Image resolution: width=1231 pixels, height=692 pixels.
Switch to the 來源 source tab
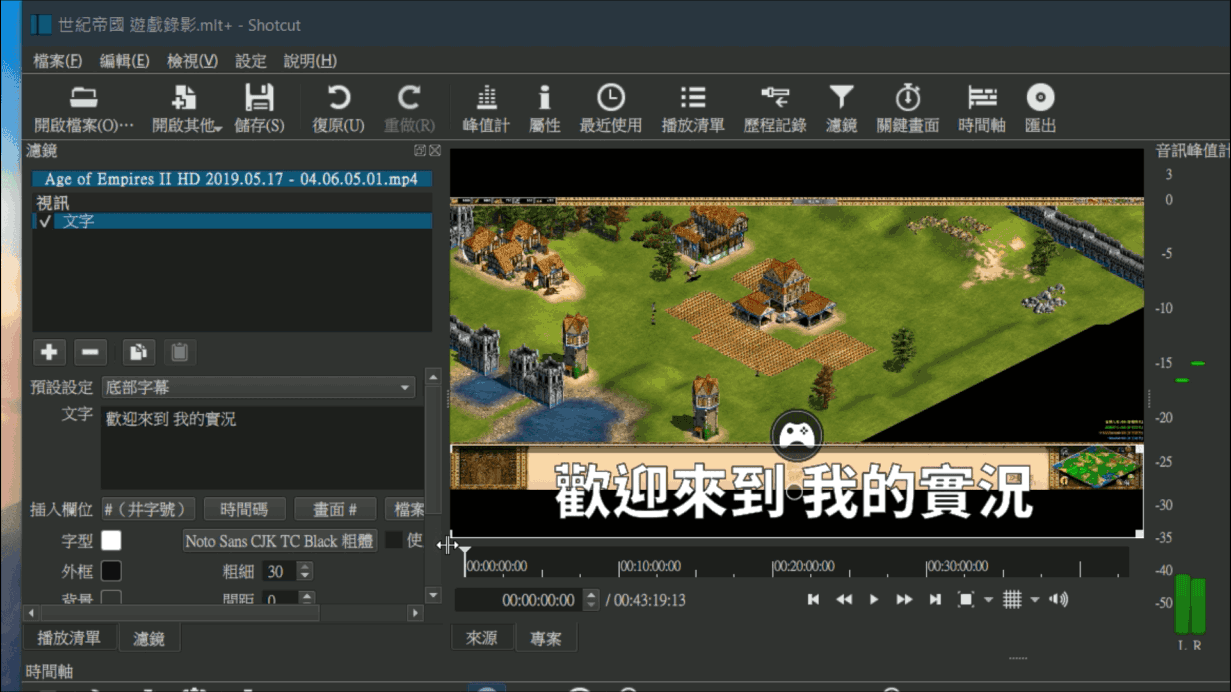(482, 638)
